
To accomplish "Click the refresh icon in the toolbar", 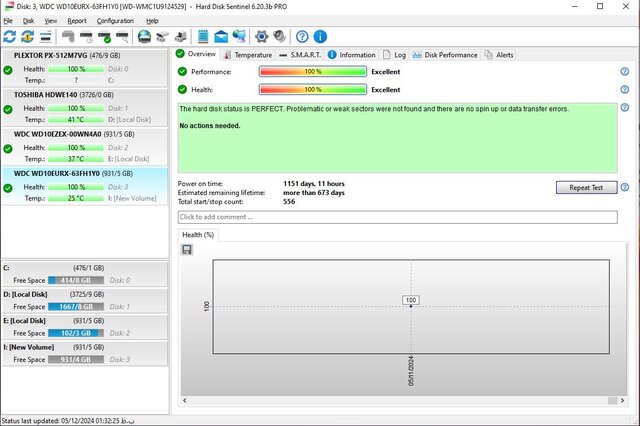I will click(10, 36).
